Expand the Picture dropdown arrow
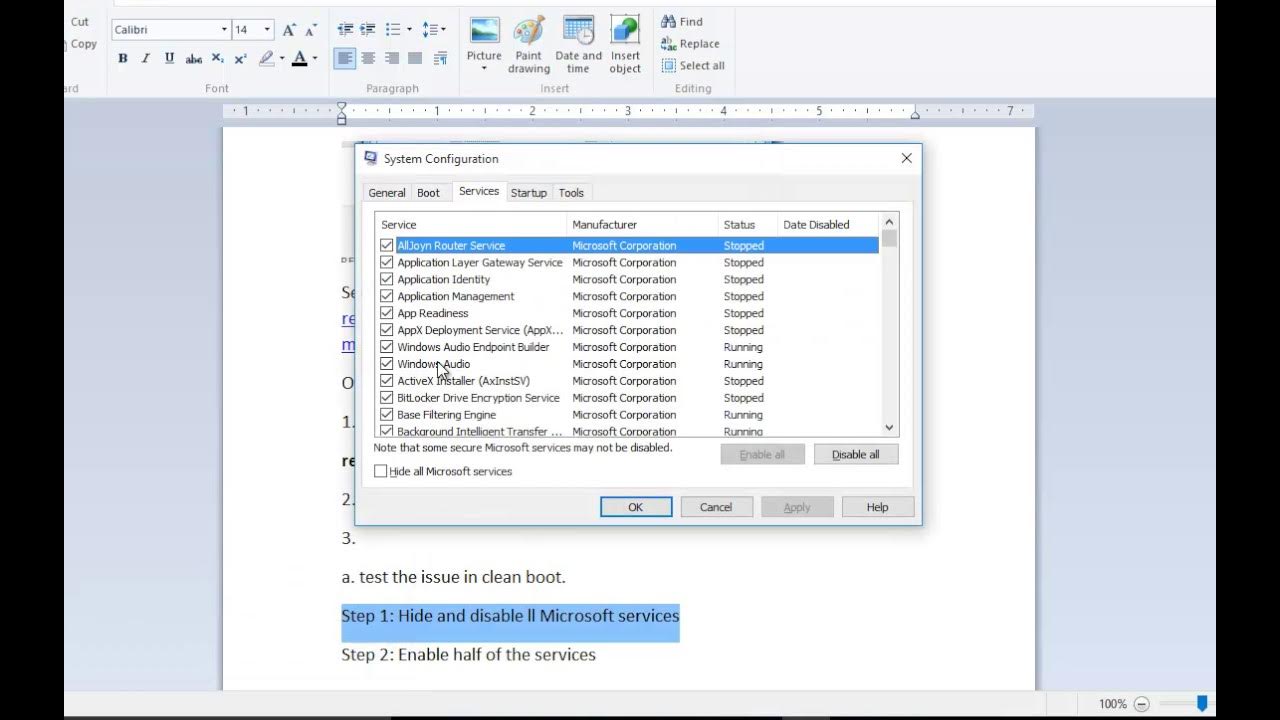 click(x=484, y=69)
